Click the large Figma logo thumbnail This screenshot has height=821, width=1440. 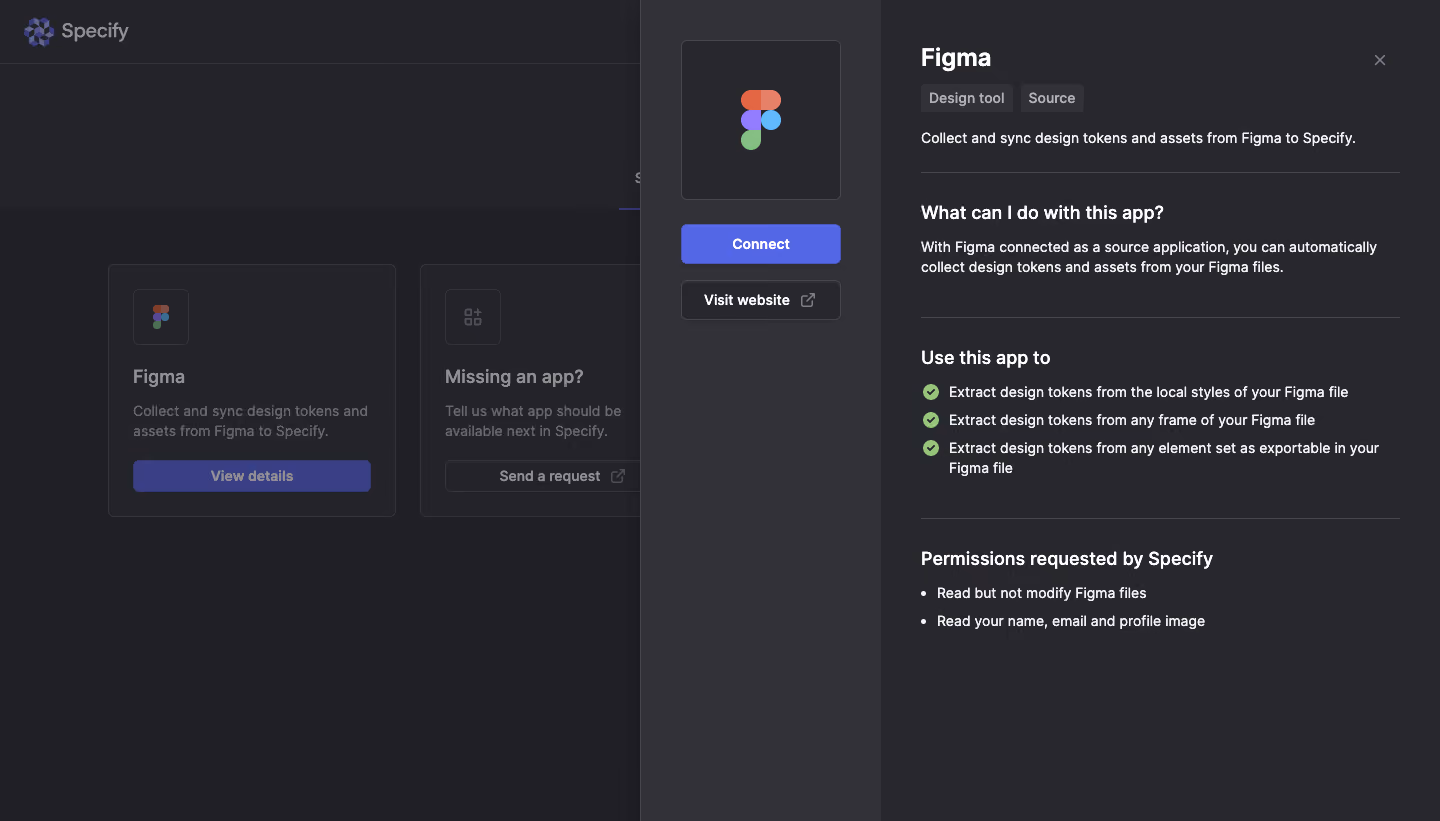(761, 120)
